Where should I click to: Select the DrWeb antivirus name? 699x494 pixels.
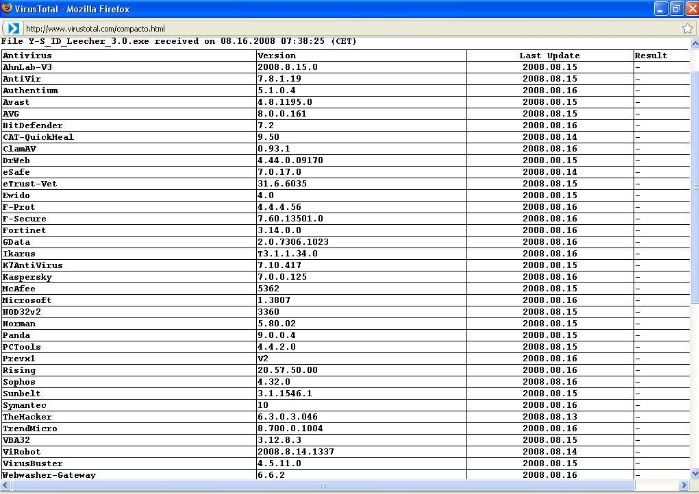[16, 160]
